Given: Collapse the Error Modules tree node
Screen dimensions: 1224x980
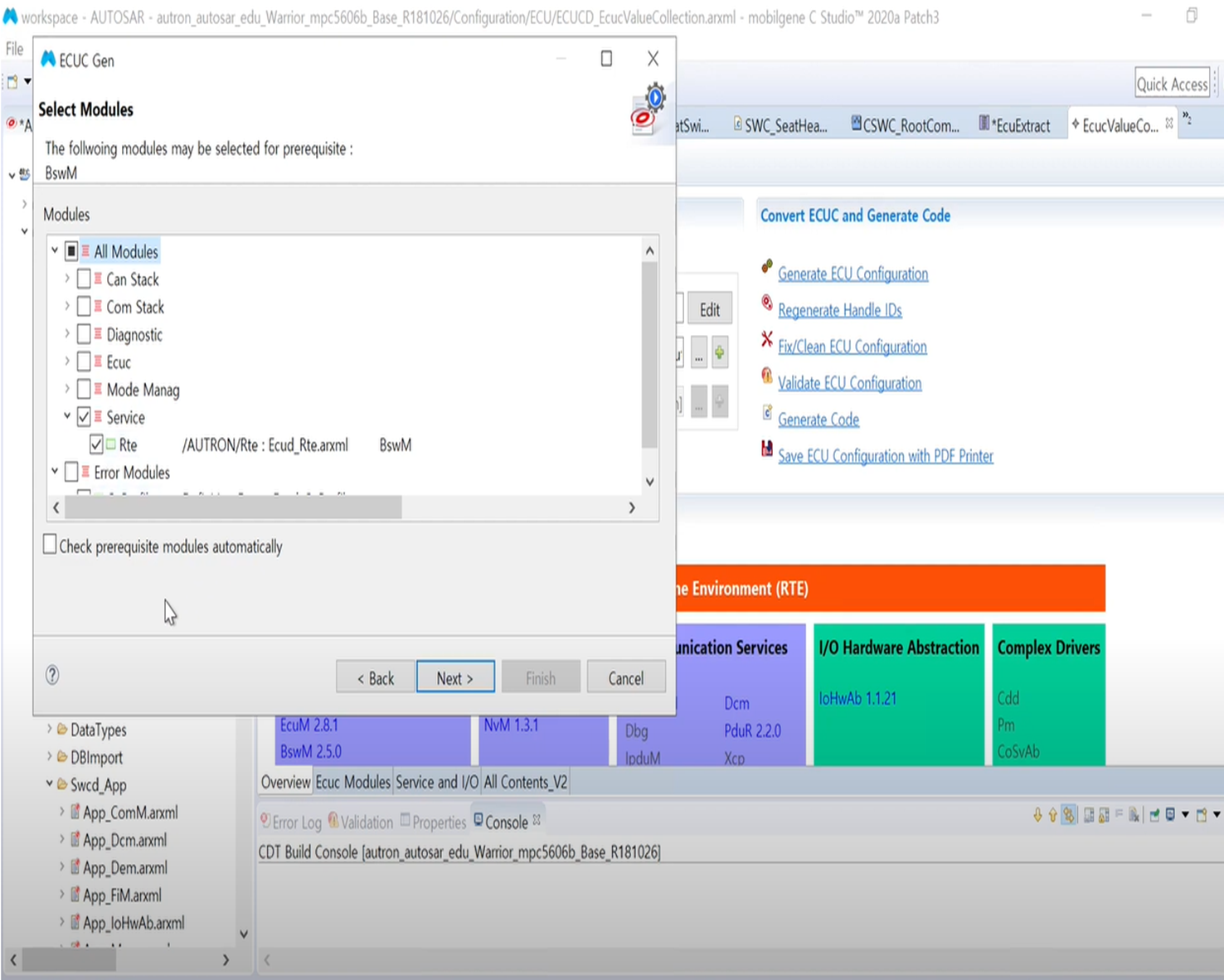Looking at the screenshot, I should pos(55,472).
